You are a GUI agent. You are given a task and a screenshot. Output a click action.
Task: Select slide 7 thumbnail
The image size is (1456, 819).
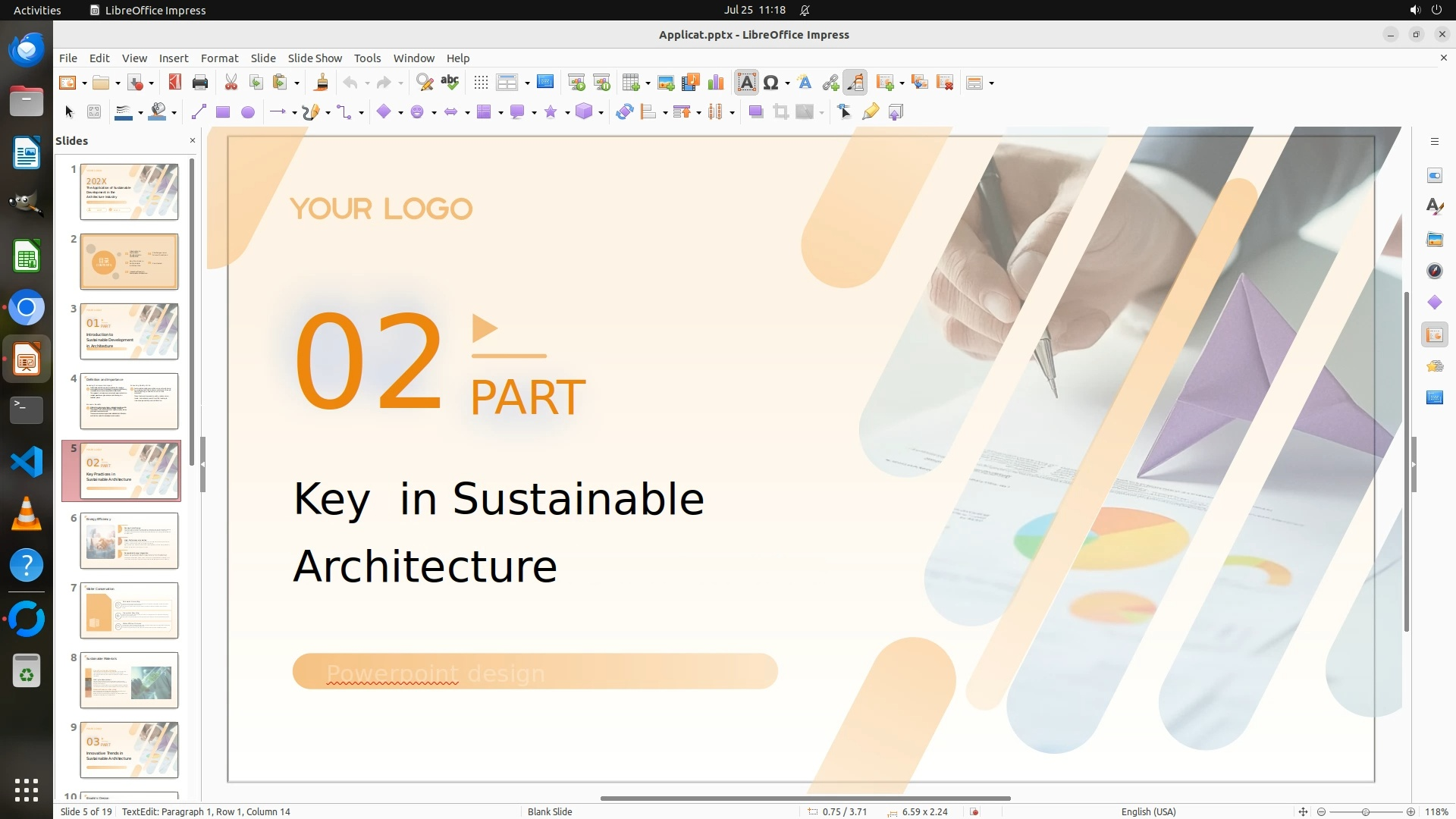129,610
